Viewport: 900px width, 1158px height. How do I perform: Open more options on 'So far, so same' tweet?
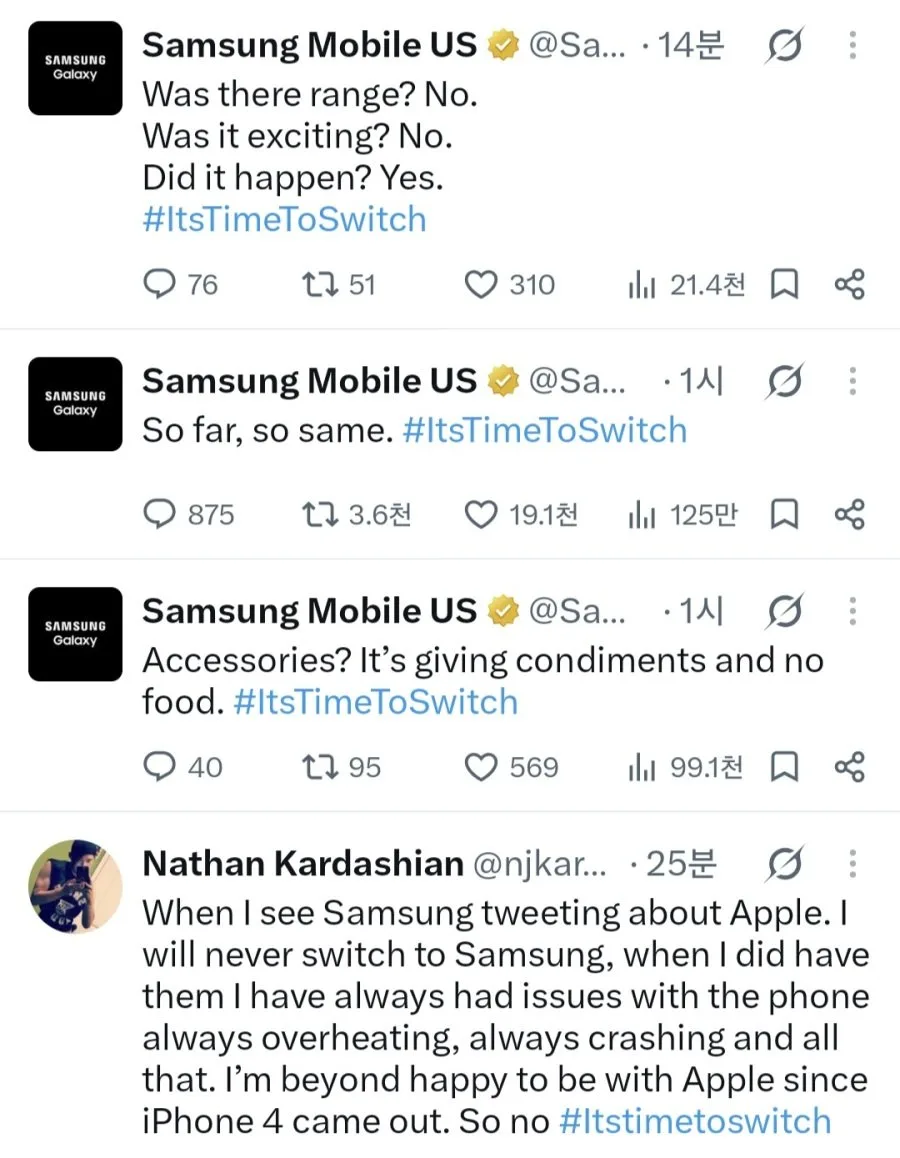[853, 382]
